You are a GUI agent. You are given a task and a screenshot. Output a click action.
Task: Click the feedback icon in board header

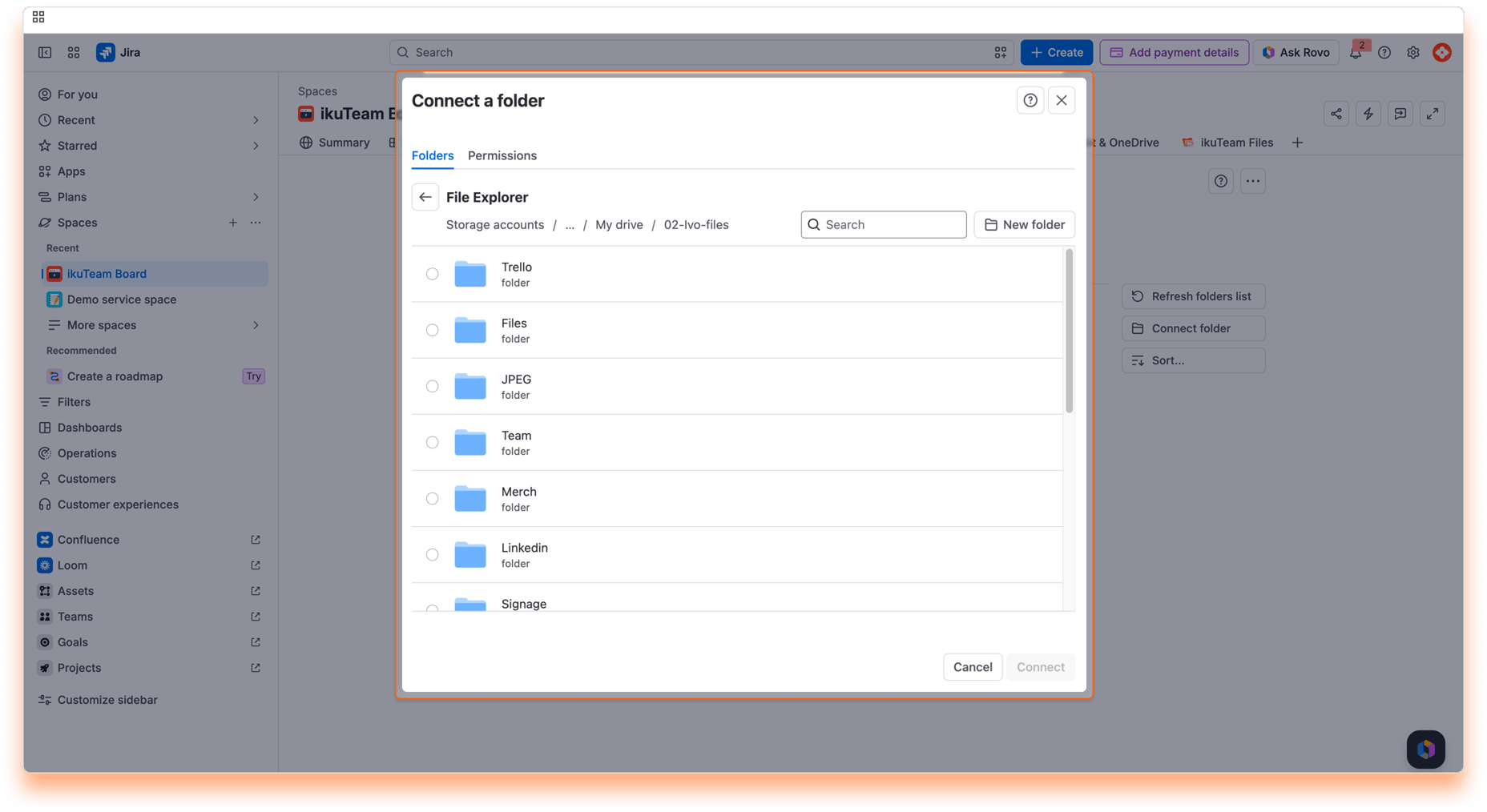point(1400,114)
